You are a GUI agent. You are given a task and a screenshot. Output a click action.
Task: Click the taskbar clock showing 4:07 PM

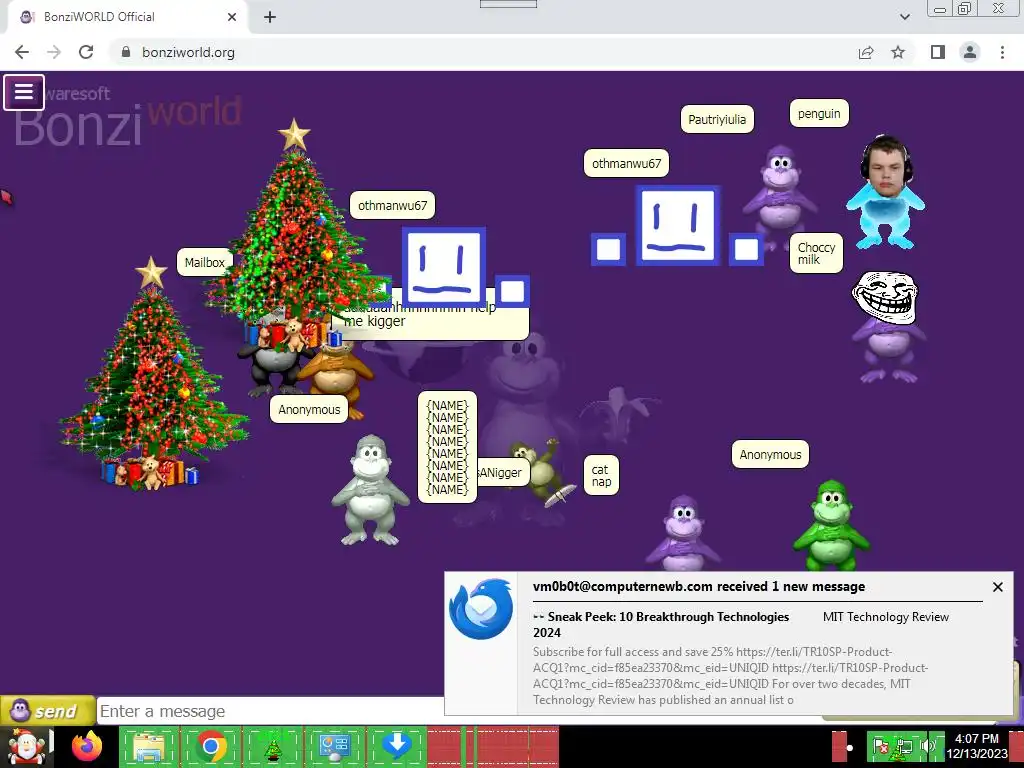click(977, 746)
